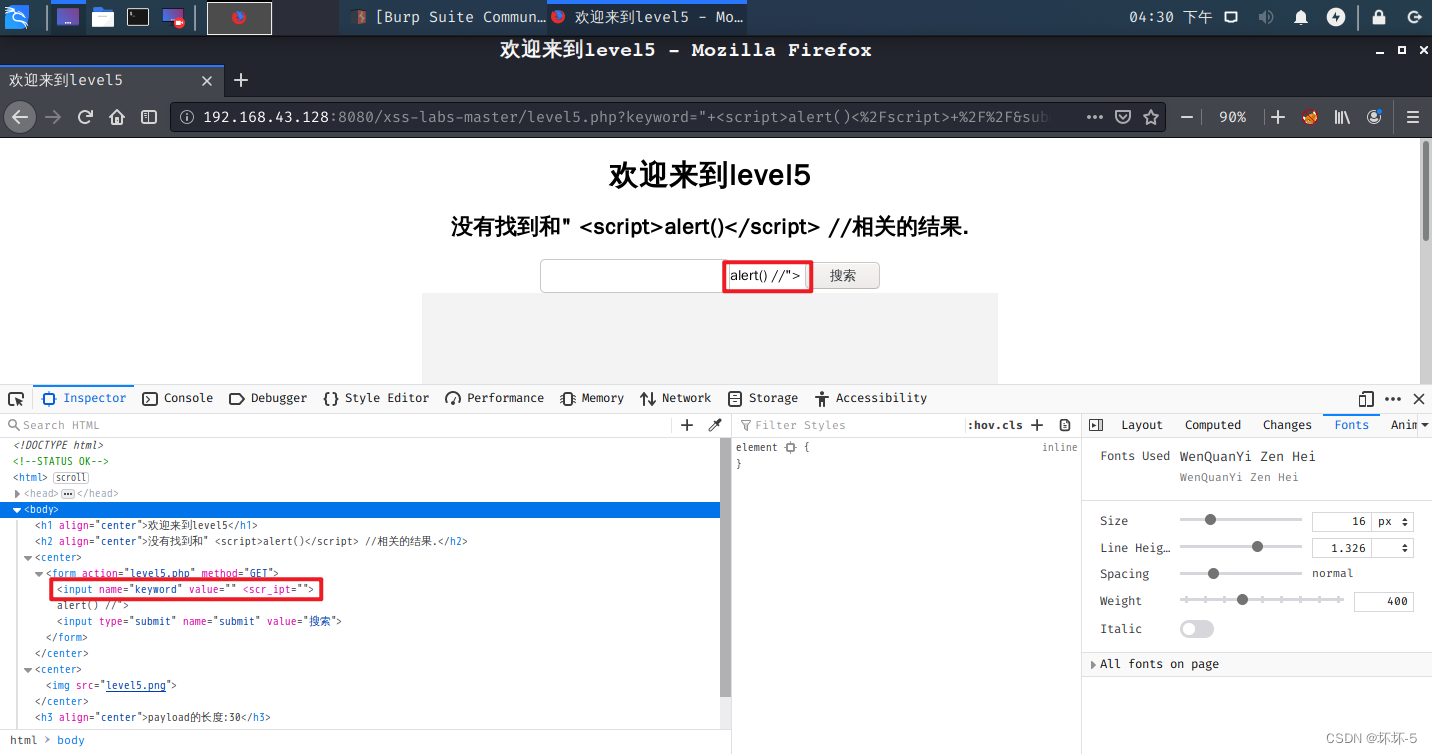Image resolution: width=1432 pixels, height=754 pixels.
Task: Show site information in the address bar
Action: 186,117
